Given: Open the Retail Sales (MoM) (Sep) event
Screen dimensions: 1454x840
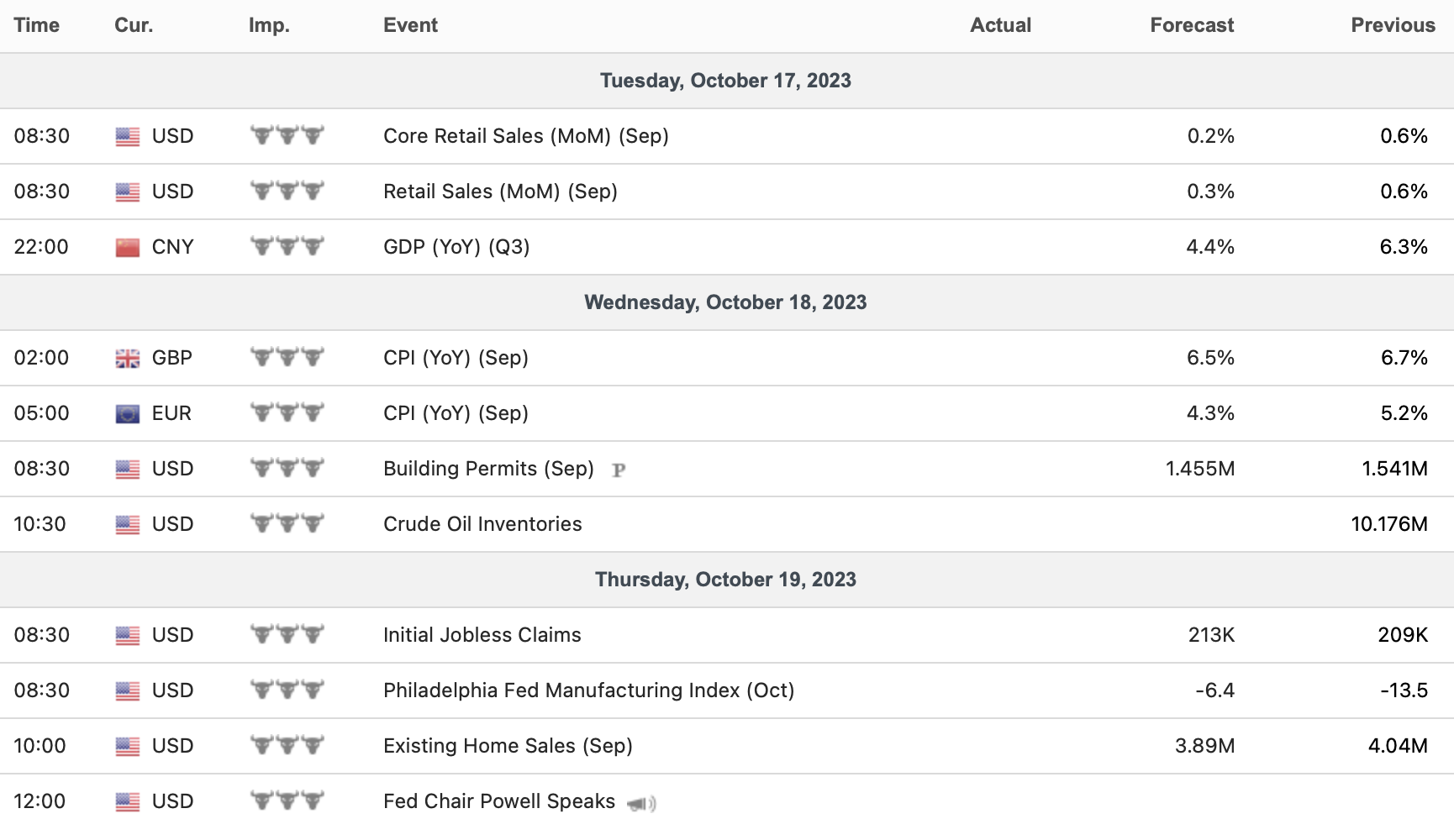Looking at the screenshot, I should pos(500,192).
